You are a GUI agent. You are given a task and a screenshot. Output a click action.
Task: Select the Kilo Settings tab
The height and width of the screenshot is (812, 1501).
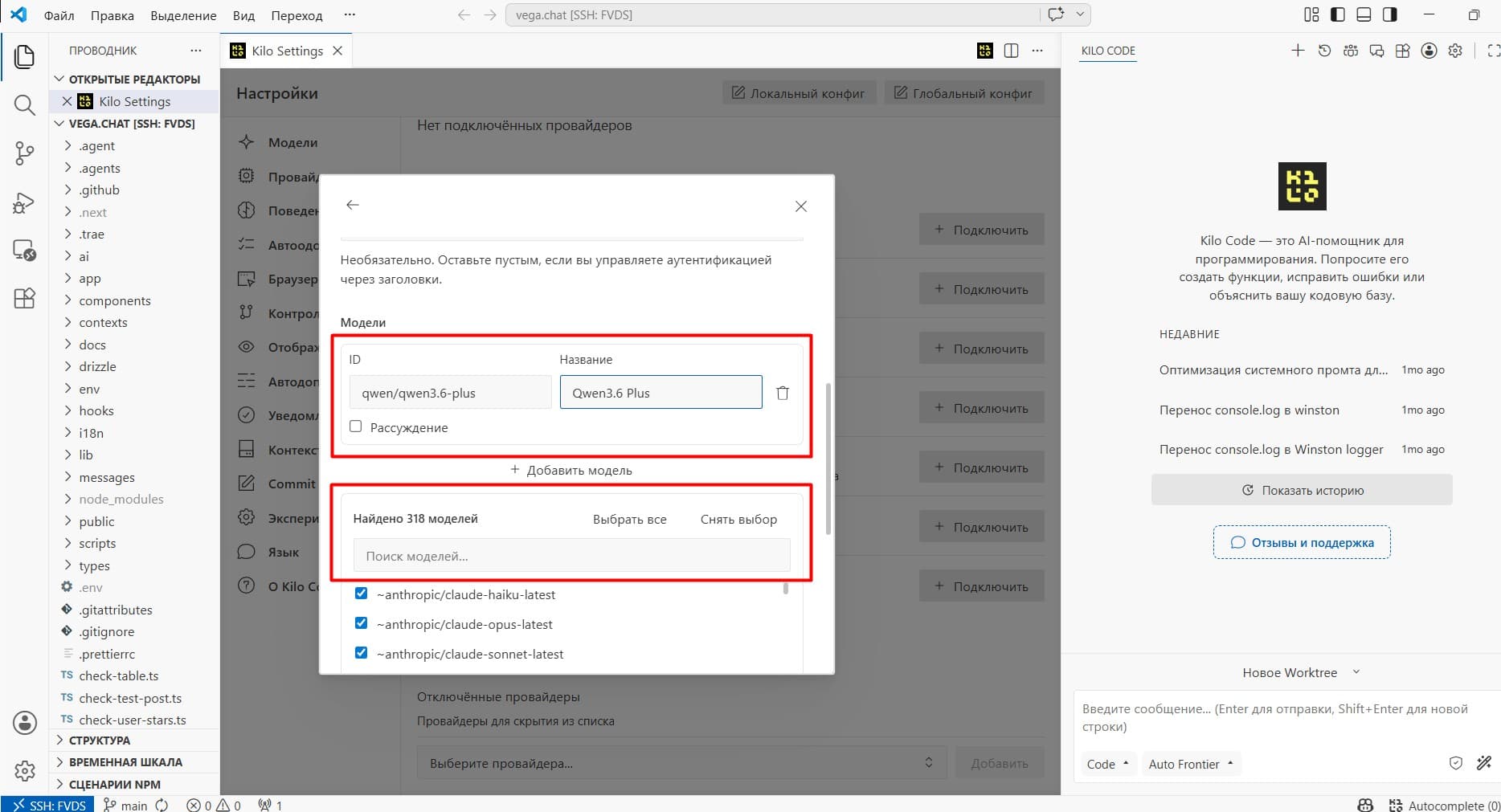point(287,51)
